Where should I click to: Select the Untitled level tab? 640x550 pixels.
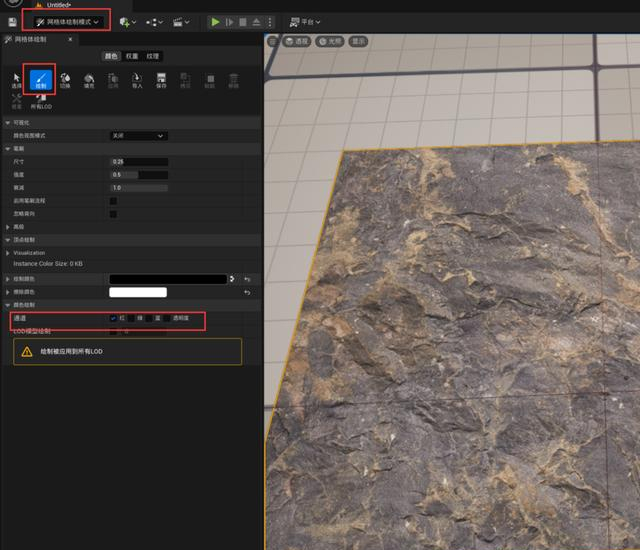pyautogui.click(x=58, y=5)
